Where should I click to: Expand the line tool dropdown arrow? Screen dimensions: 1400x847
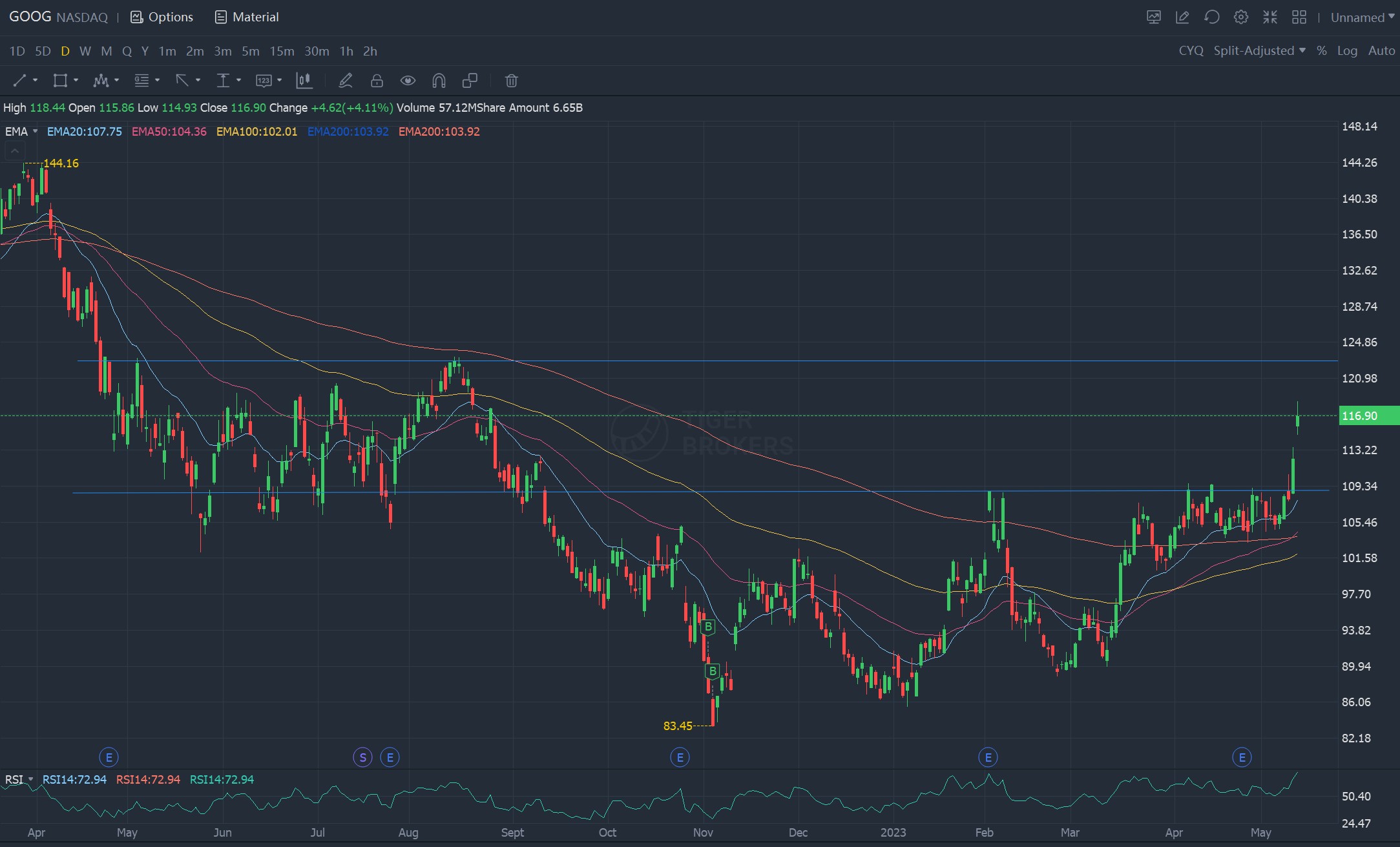click(36, 81)
